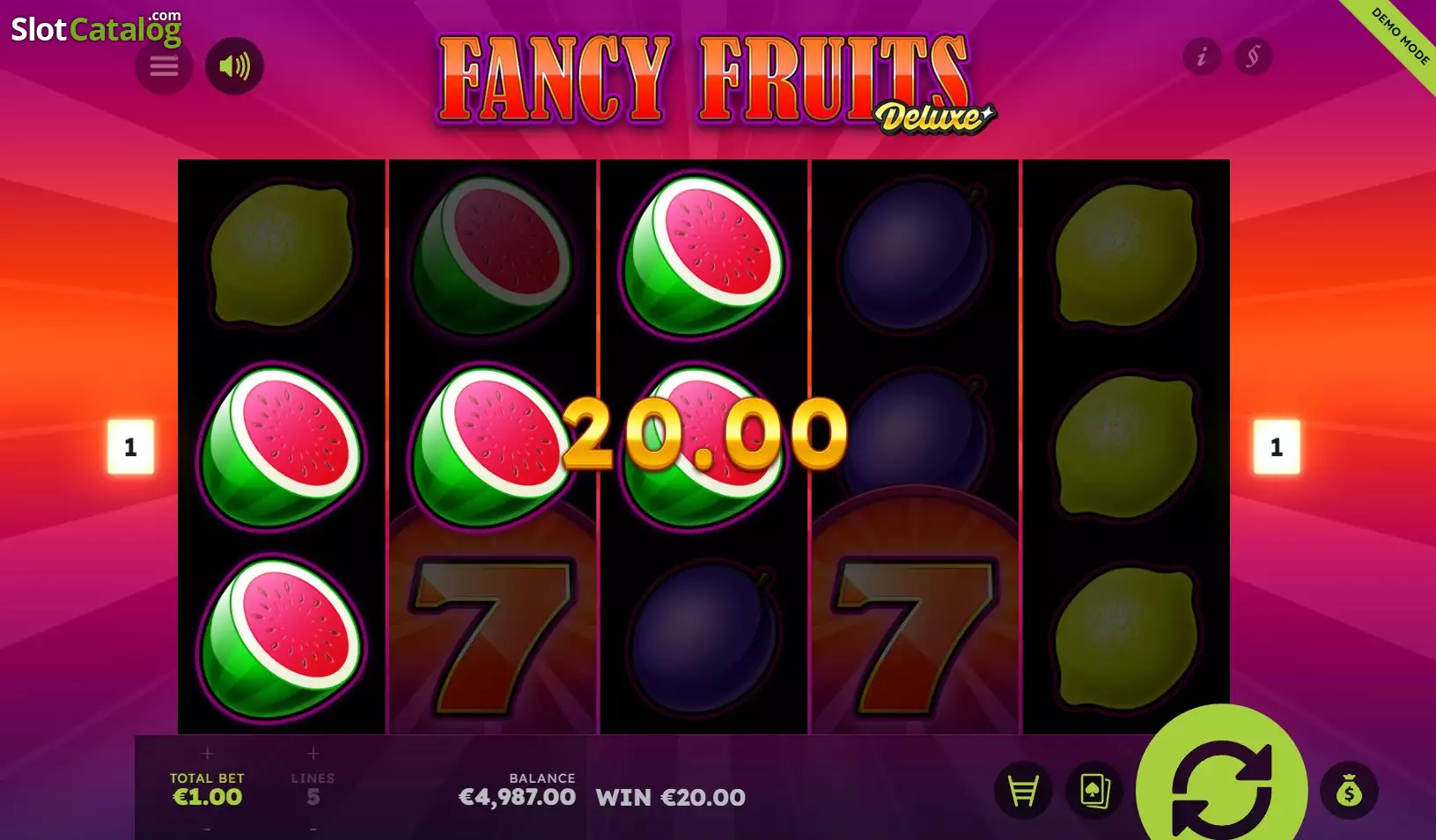1436x840 pixels.
Task: Open the shopping cart icon
Action: click(x=1023, y=791)
